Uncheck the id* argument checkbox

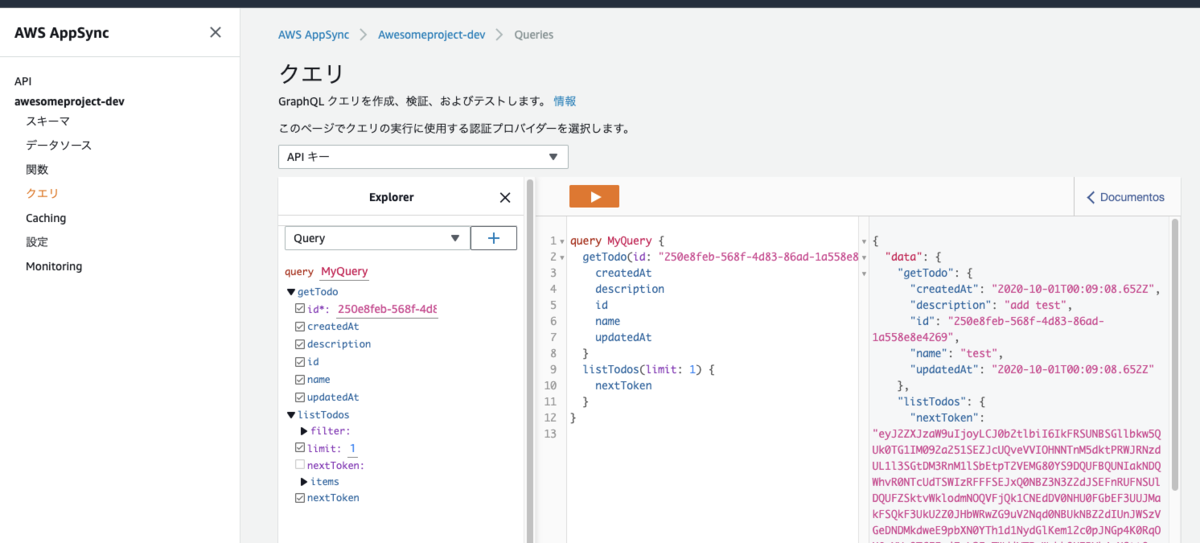[x=300, y=309]
